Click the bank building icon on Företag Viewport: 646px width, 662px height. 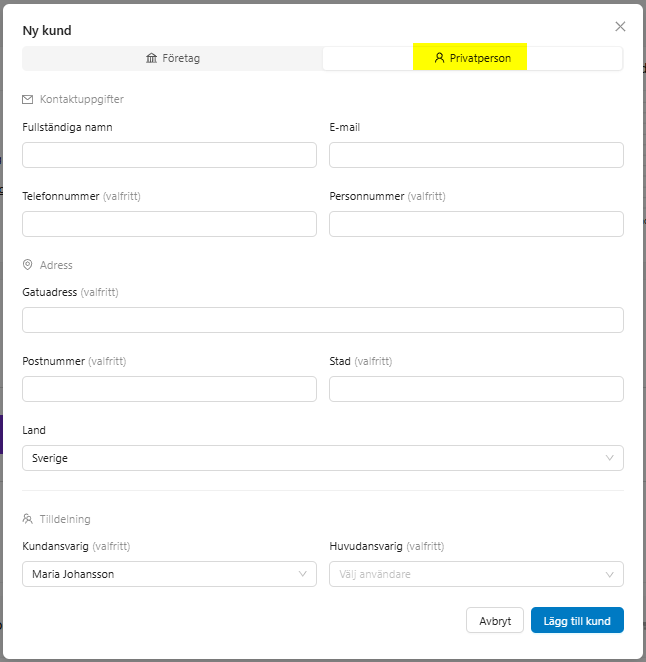click(151, 58)
